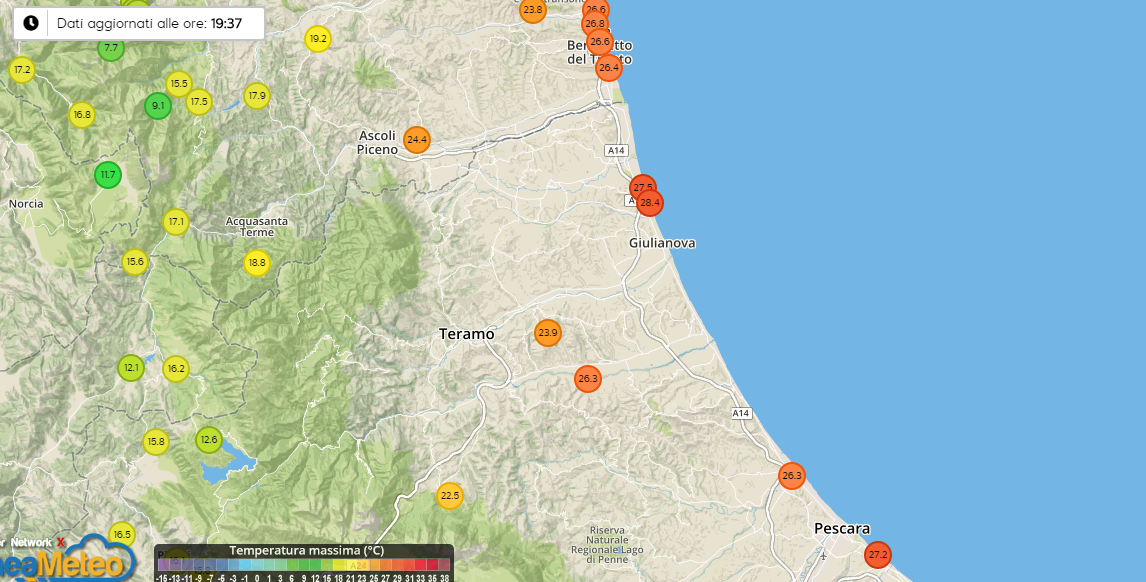This screenshot has height=582, width=1146.
Task: Select the 23.8 orange marker at top
Action: pyautogui.click(x=533, y=10)
